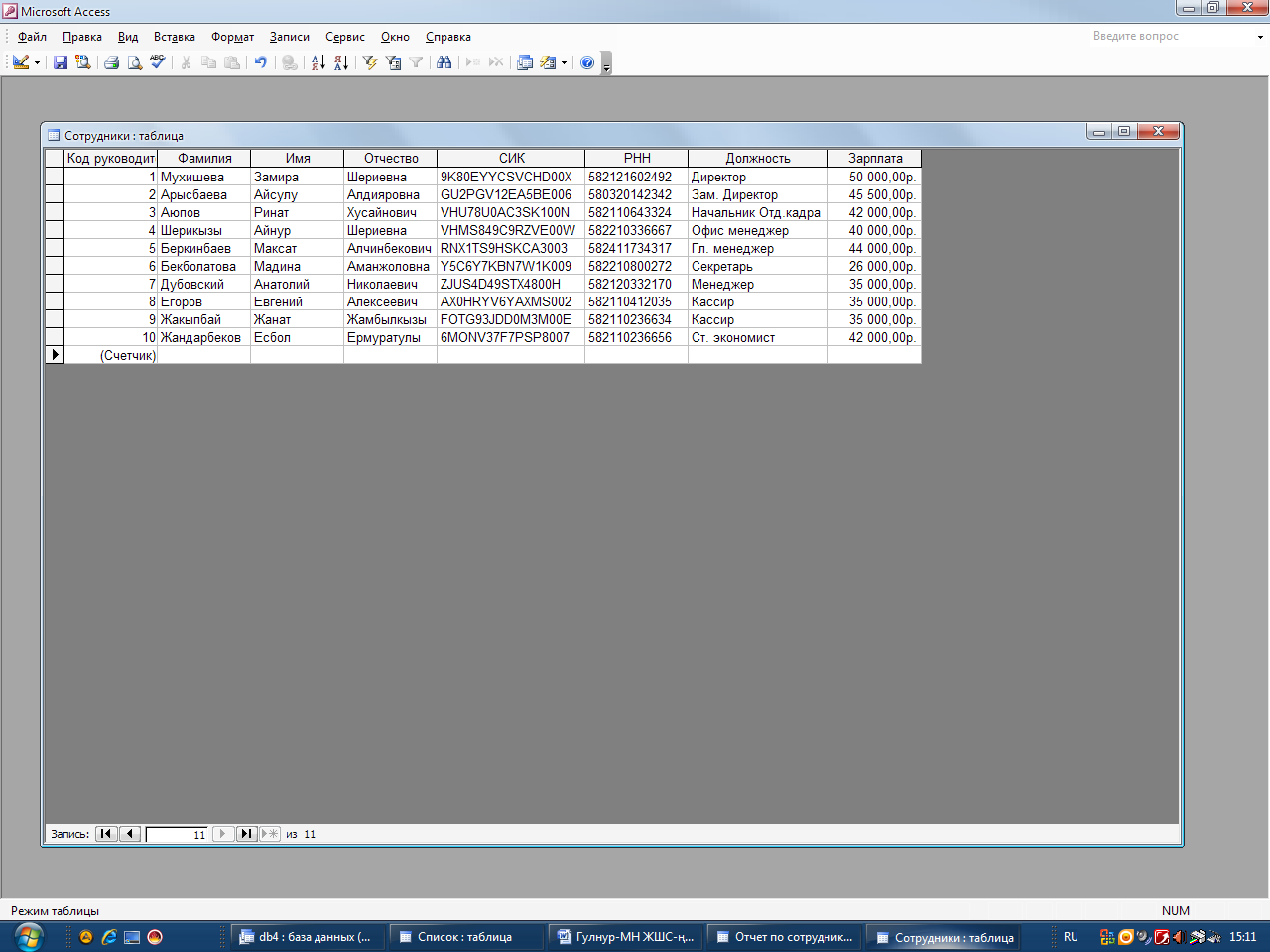Image resolution: width=1270 pixels, height=952 pixels.
Task: Go to next record navigation button
Action: 223,834
